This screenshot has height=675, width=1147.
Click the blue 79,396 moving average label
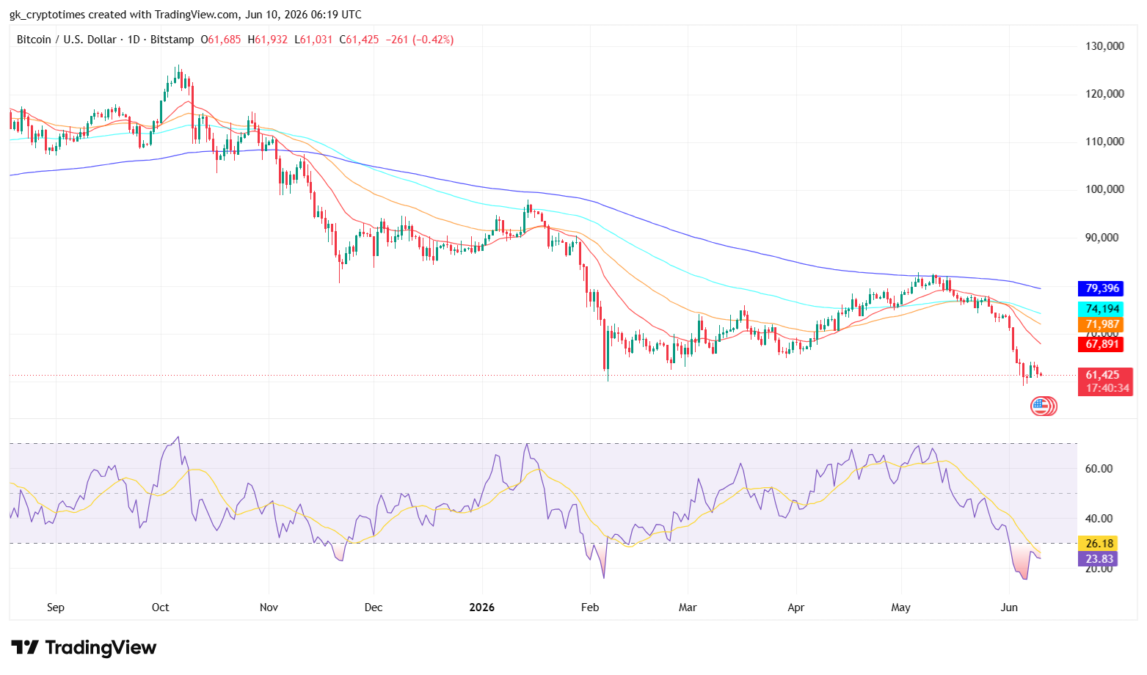(1101, 288)
